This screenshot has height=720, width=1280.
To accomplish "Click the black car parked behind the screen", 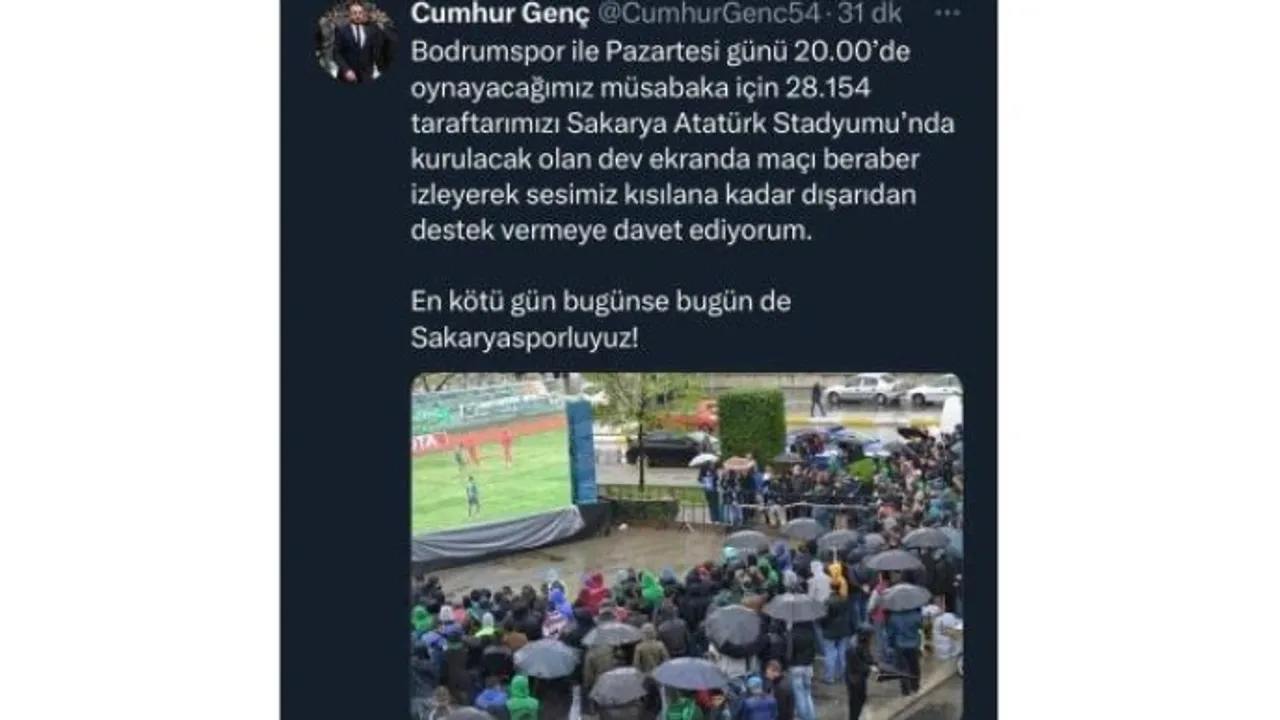I will (x=669, y=449).
